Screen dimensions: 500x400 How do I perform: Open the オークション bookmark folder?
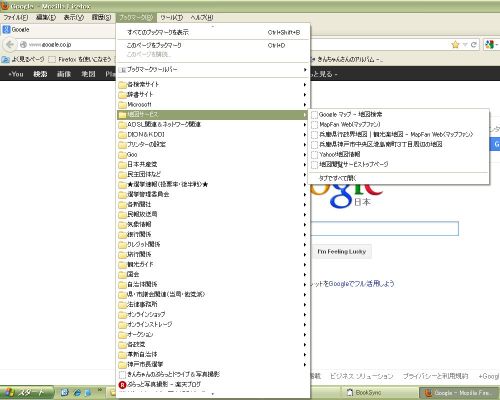[x=213, y=335]
